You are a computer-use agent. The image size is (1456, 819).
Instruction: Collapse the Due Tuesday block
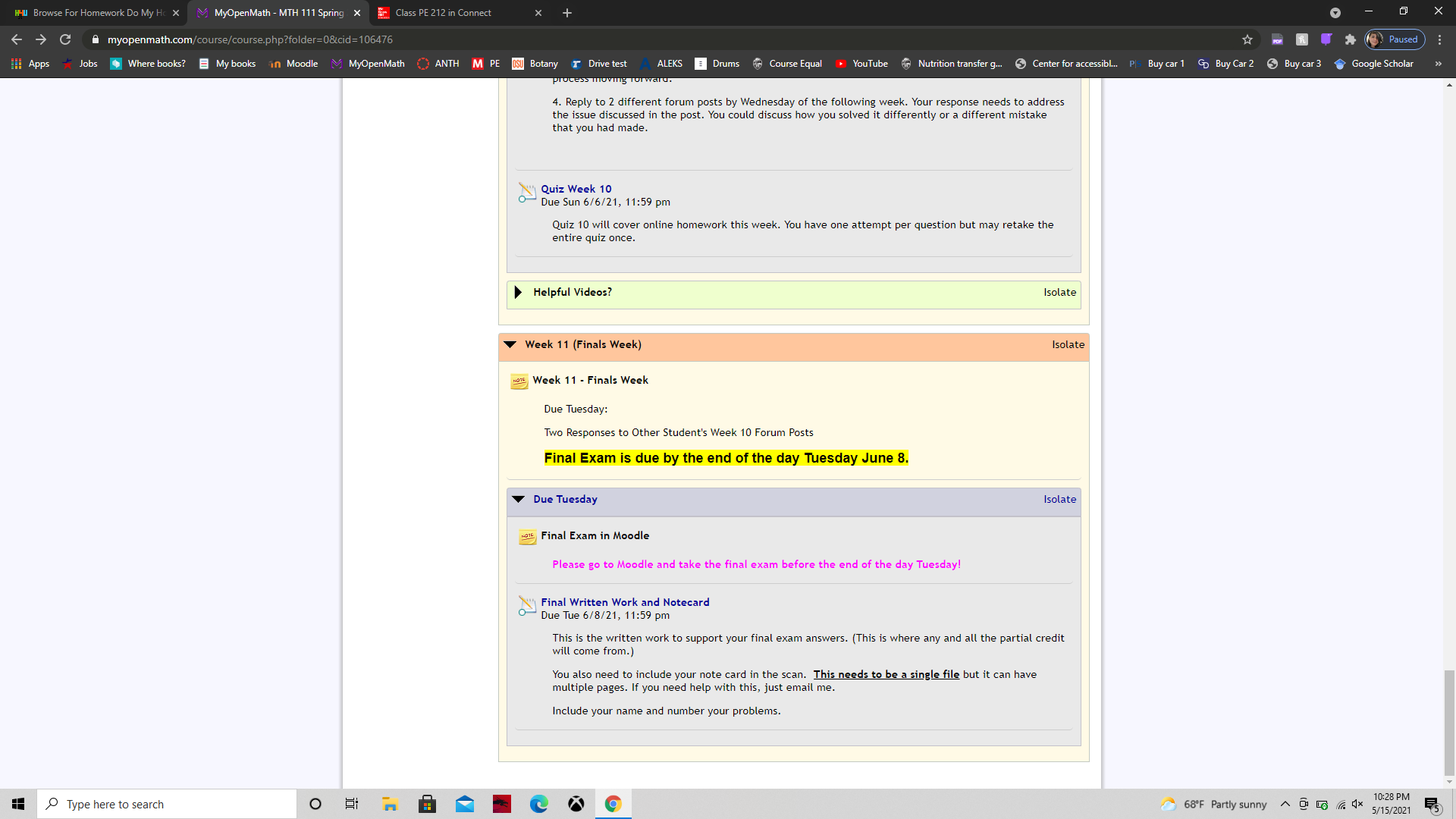coord(518,499)
